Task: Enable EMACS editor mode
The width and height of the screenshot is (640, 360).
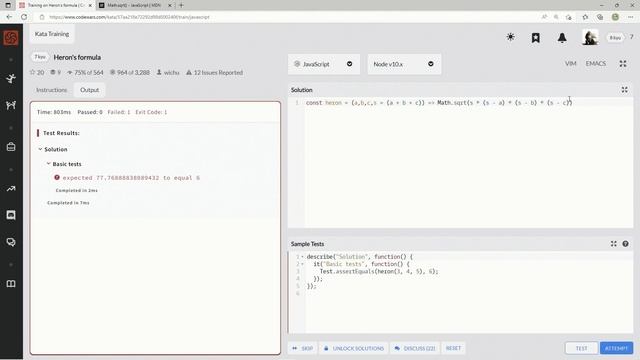Action: pyautogui.click(x=596, y=64)
